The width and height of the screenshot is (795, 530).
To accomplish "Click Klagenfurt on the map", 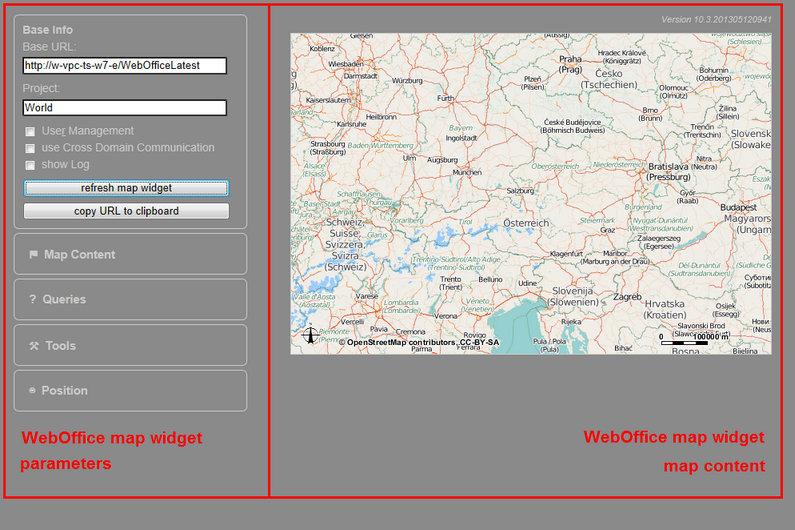I will [x=566, y=254].
